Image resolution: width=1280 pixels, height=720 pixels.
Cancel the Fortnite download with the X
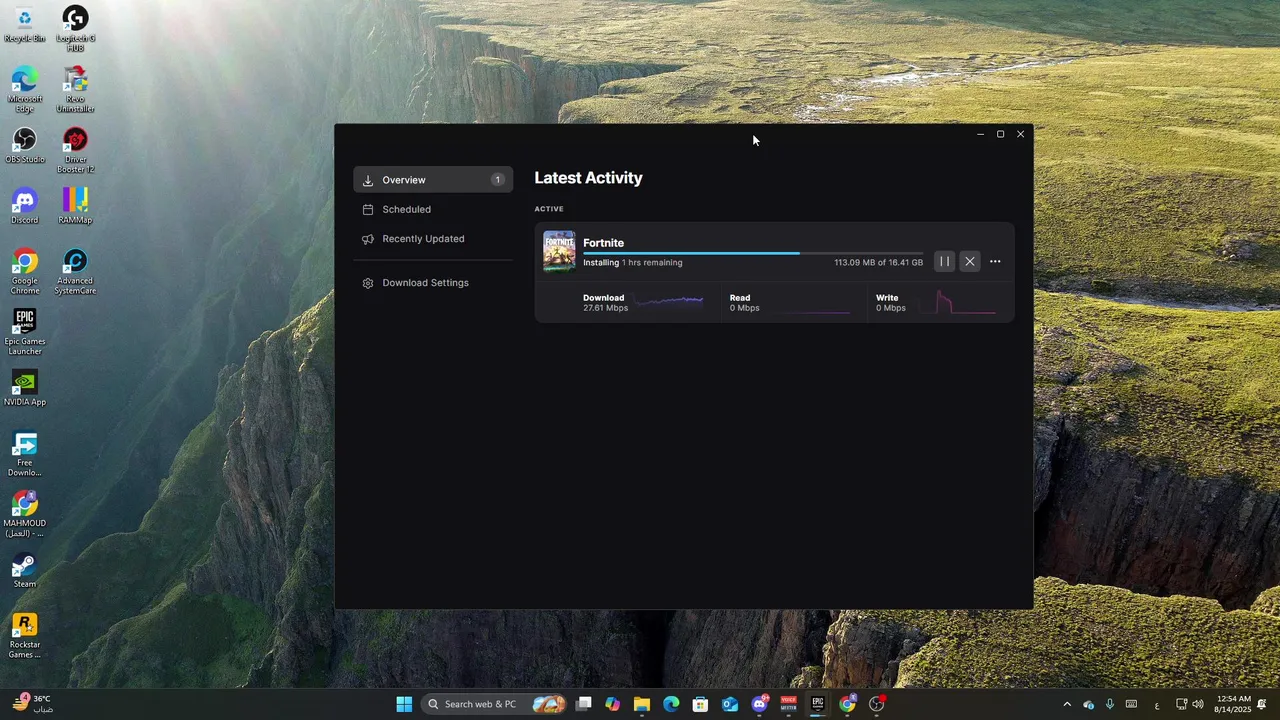(969, 262)
